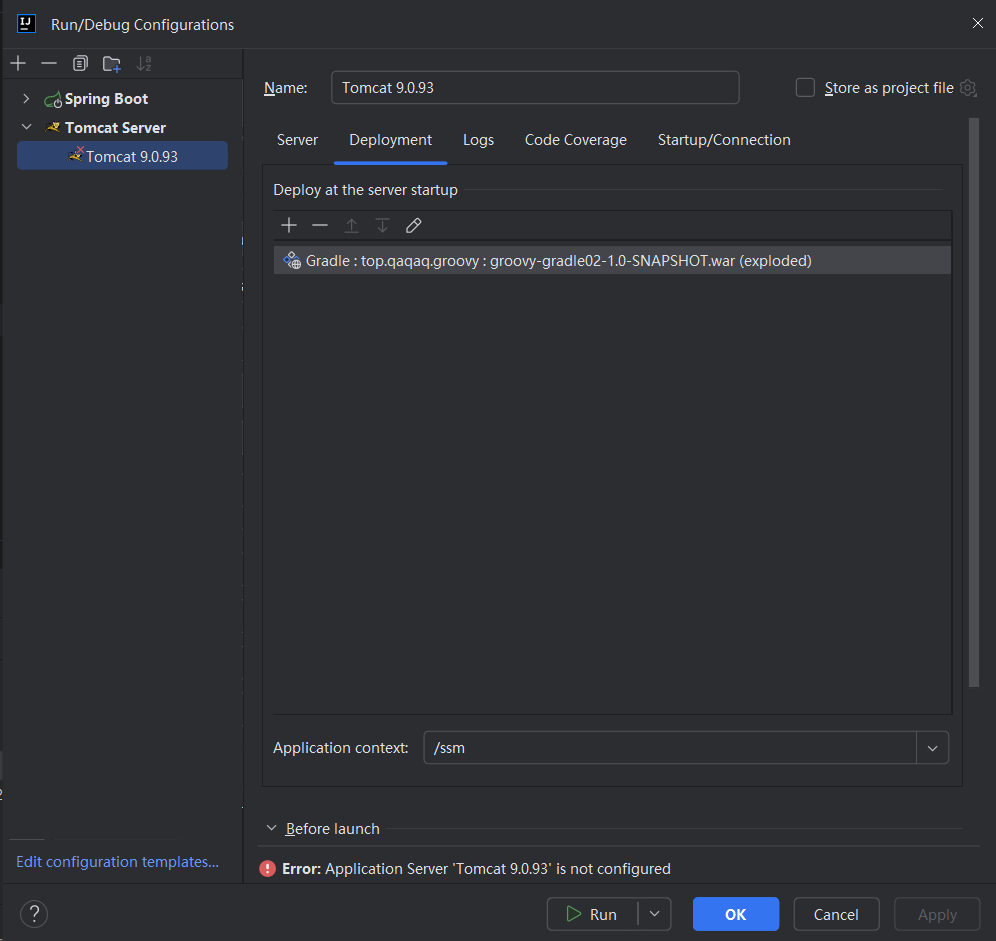The height and width of the screenshot is (941, 996).
Task: Open Edit configuration templates link
Action: [117, 862]
